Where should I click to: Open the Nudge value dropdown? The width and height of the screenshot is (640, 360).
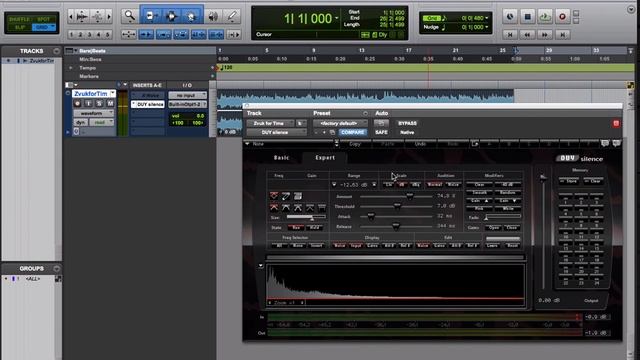coord(487,27)
